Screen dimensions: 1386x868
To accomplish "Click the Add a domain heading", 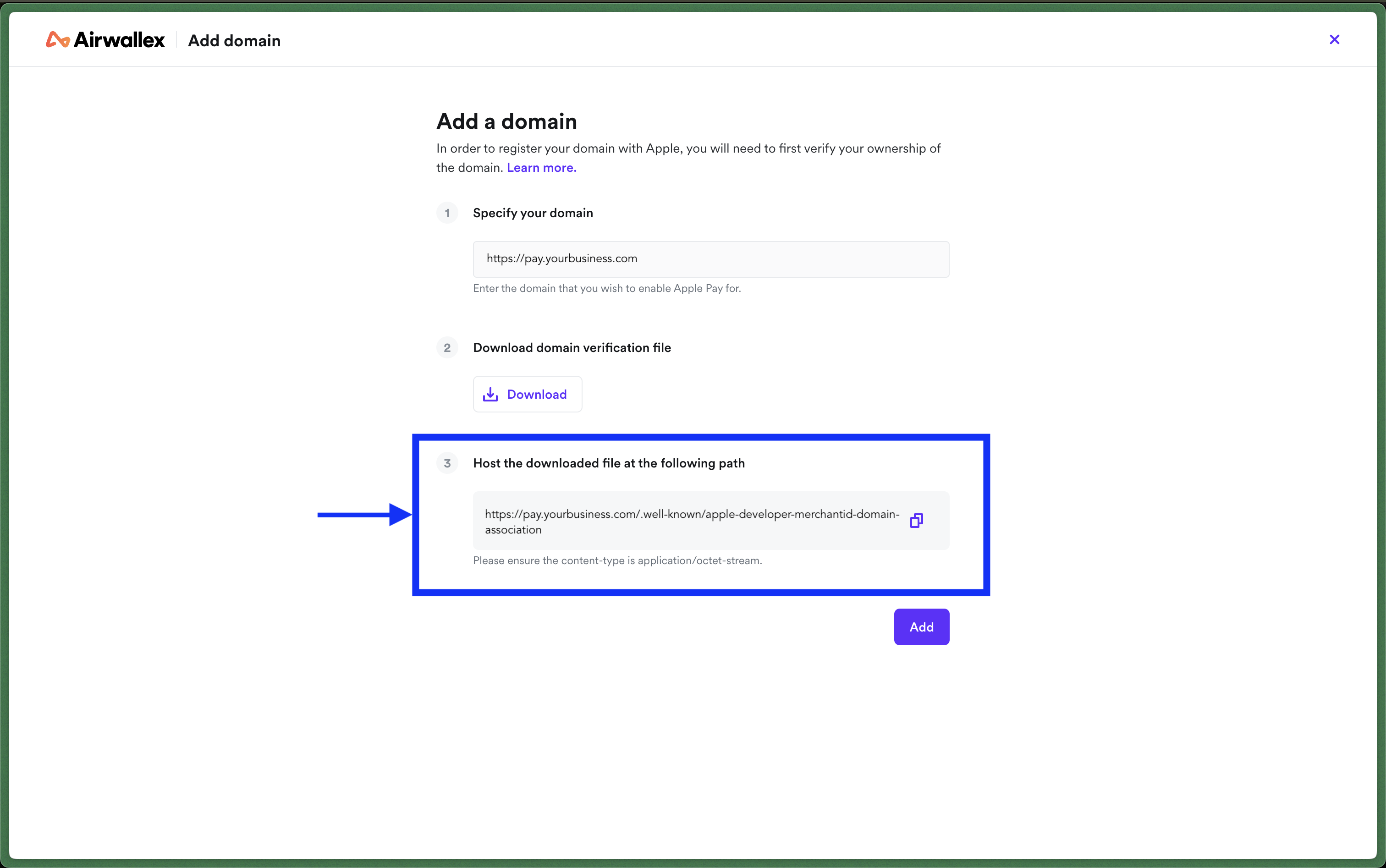I will tap(506, 122).
